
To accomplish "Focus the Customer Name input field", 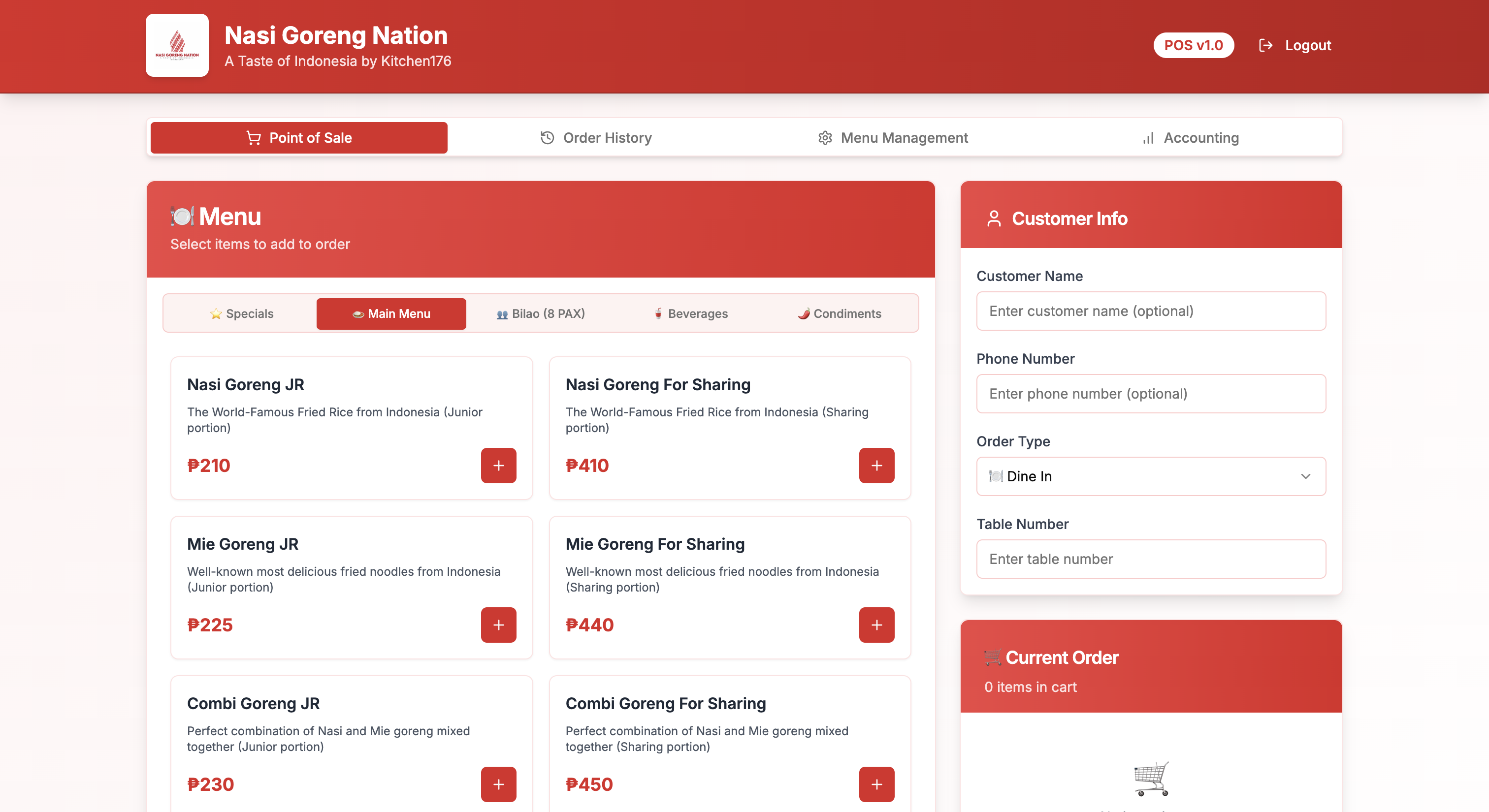I will [1150, 311].
